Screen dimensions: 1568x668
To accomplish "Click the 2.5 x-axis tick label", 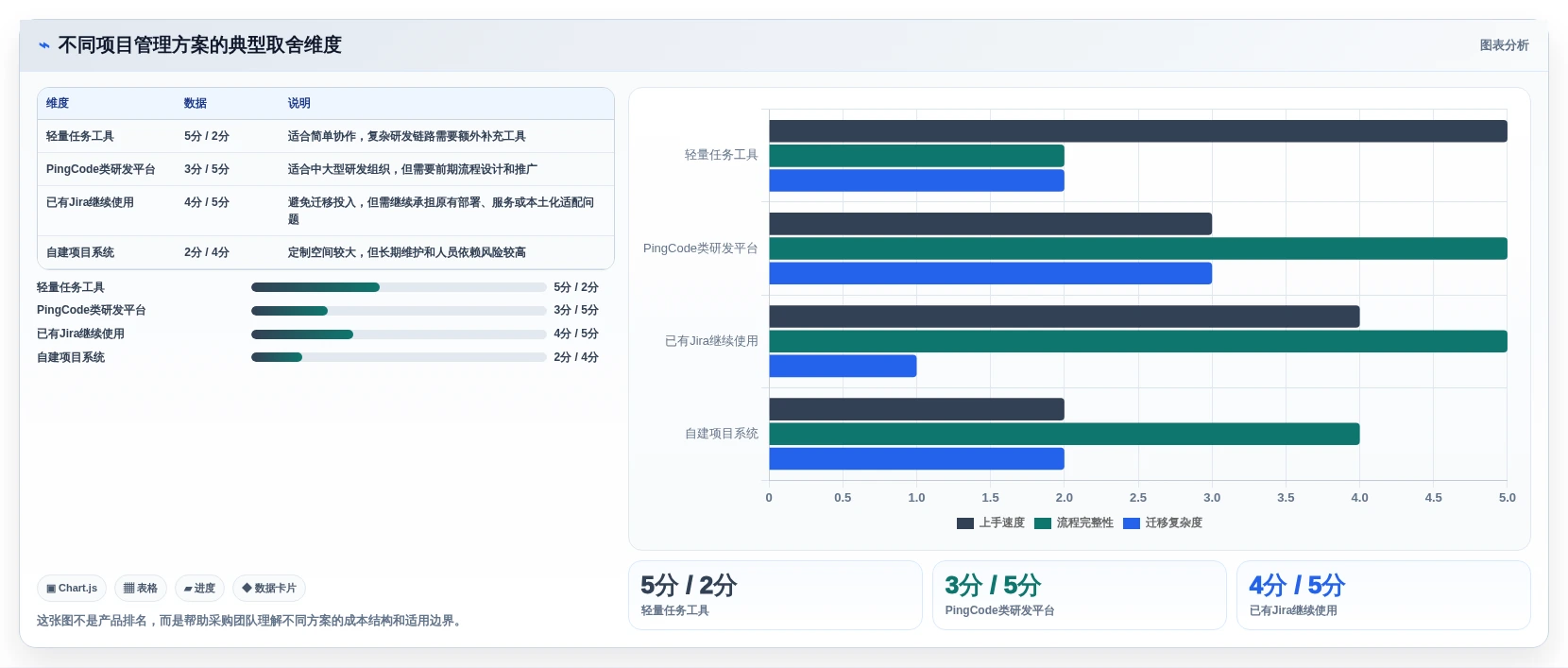I will click(1138, 498).
